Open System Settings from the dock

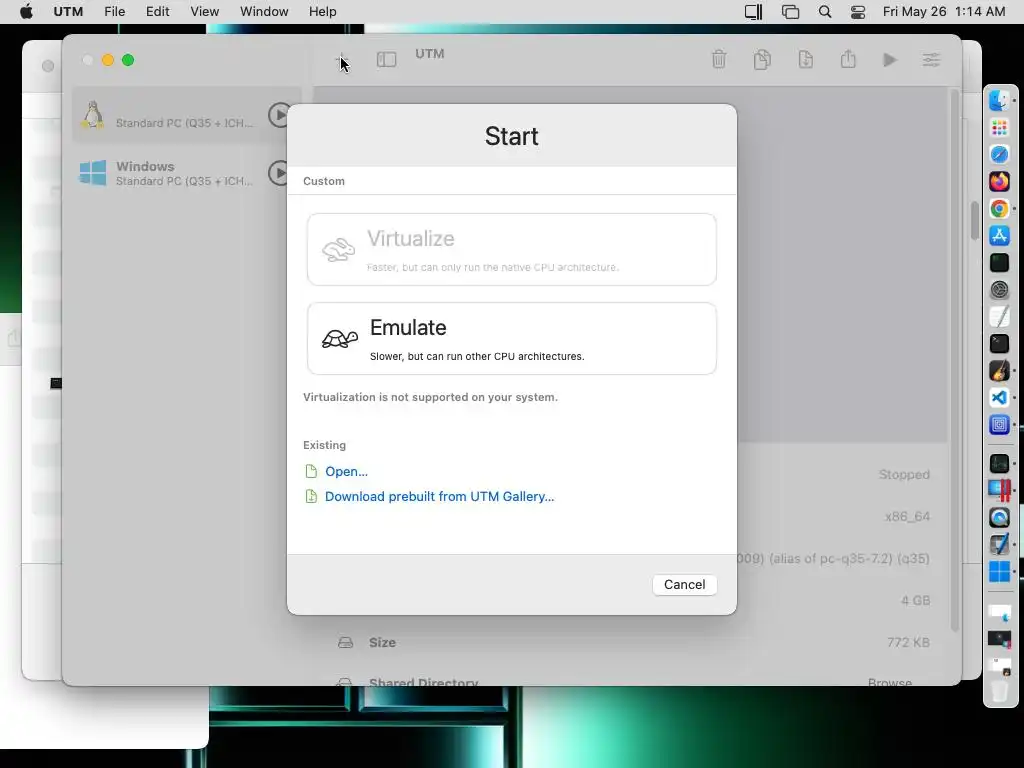(999, 289)
